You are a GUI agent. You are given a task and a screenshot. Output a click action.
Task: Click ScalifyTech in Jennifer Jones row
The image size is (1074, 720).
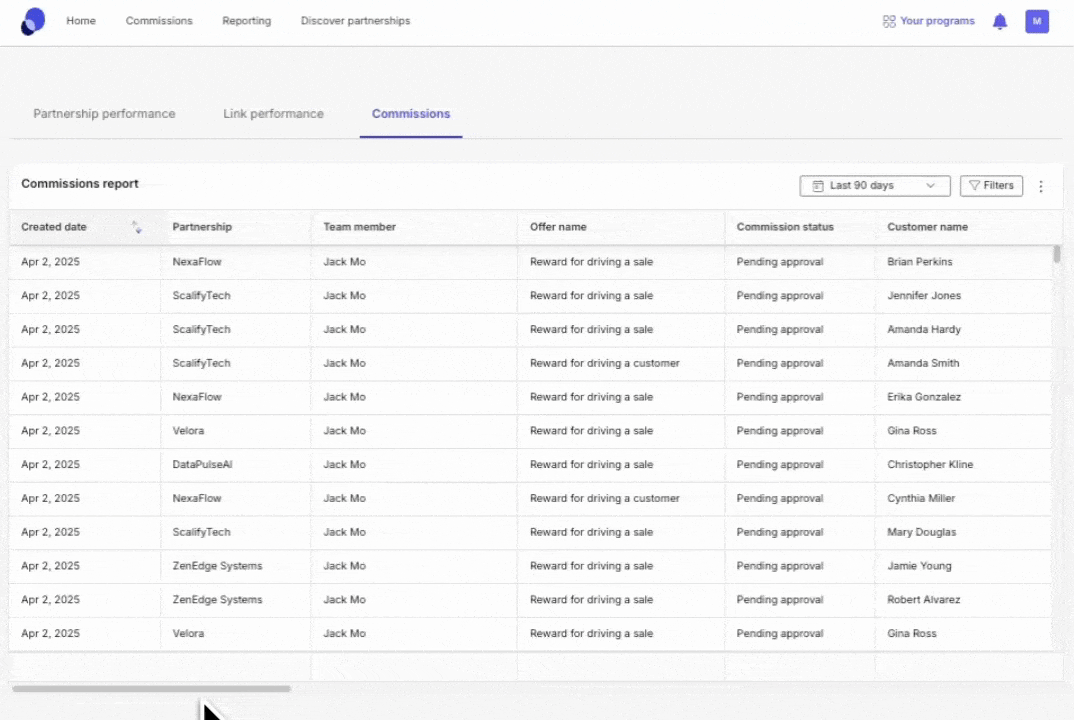click(x=201, y=295)
